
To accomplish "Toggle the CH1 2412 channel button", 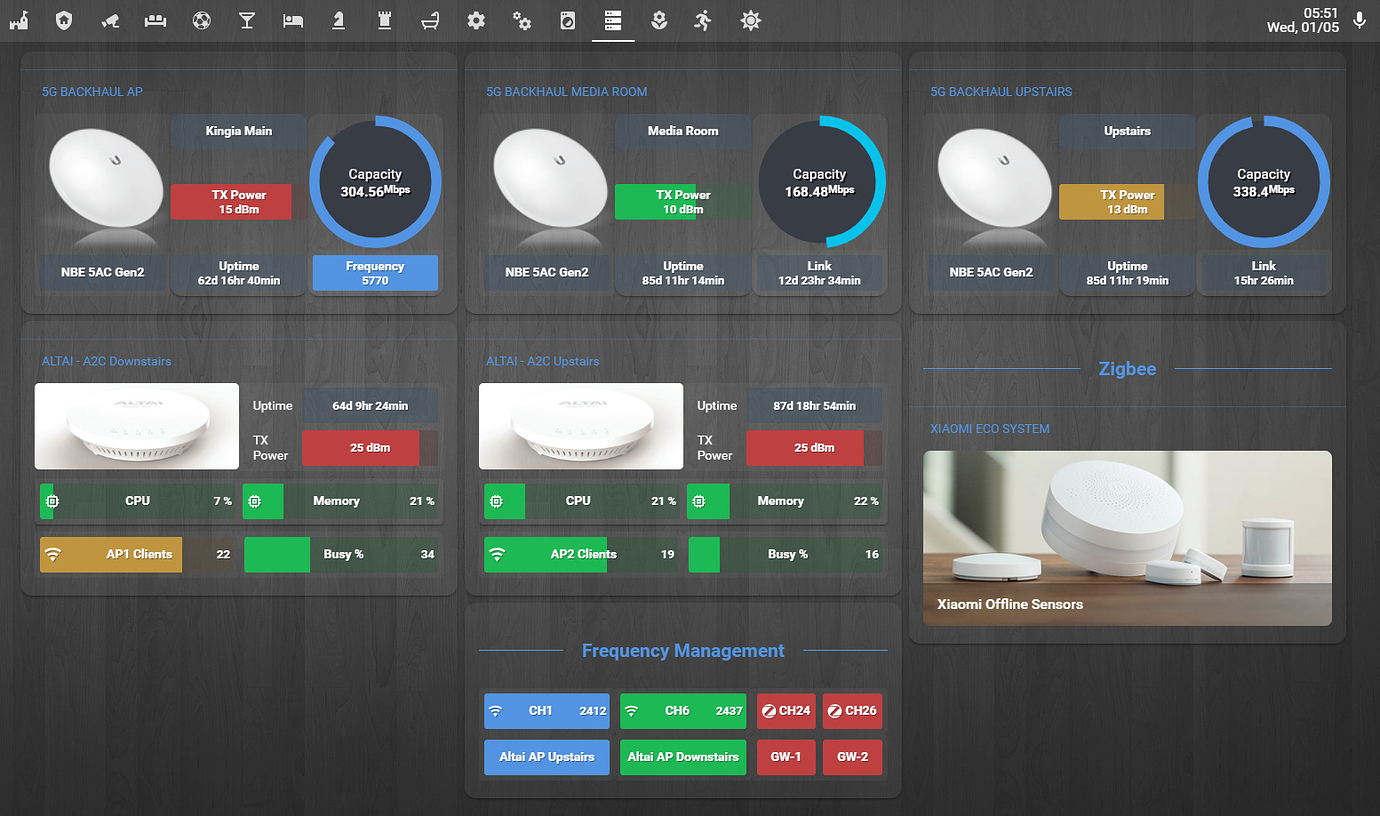I will (546, 711).
